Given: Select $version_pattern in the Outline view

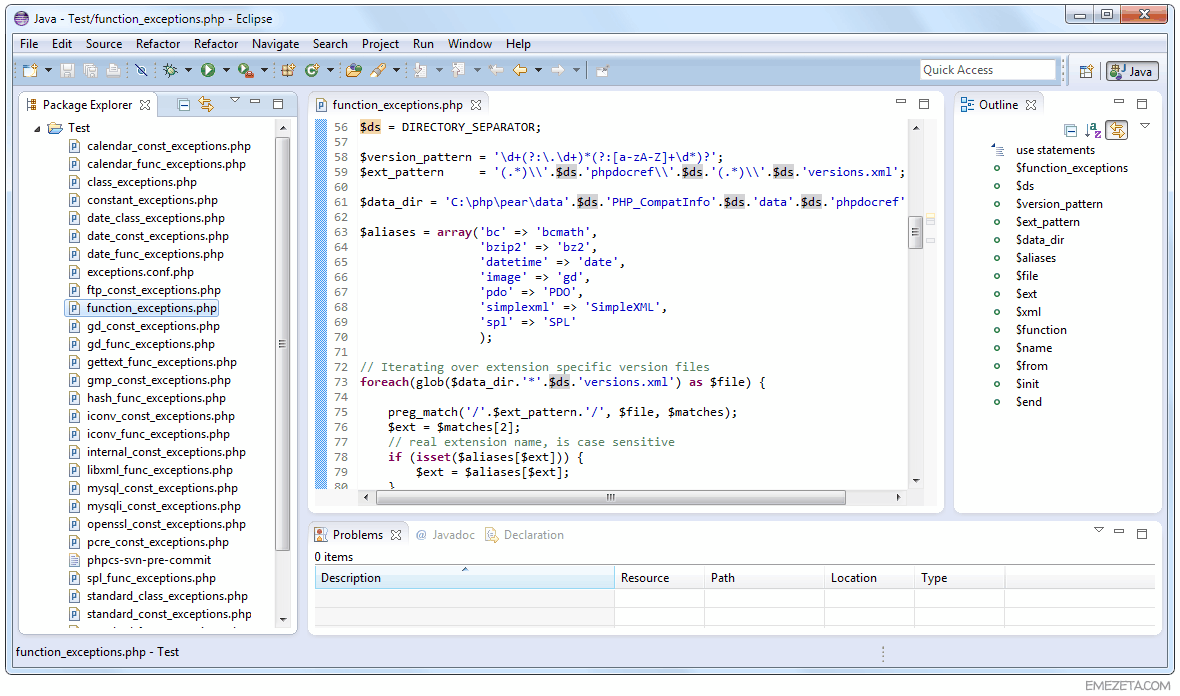Looking at the screenshot, I should tap(1059, 204).
